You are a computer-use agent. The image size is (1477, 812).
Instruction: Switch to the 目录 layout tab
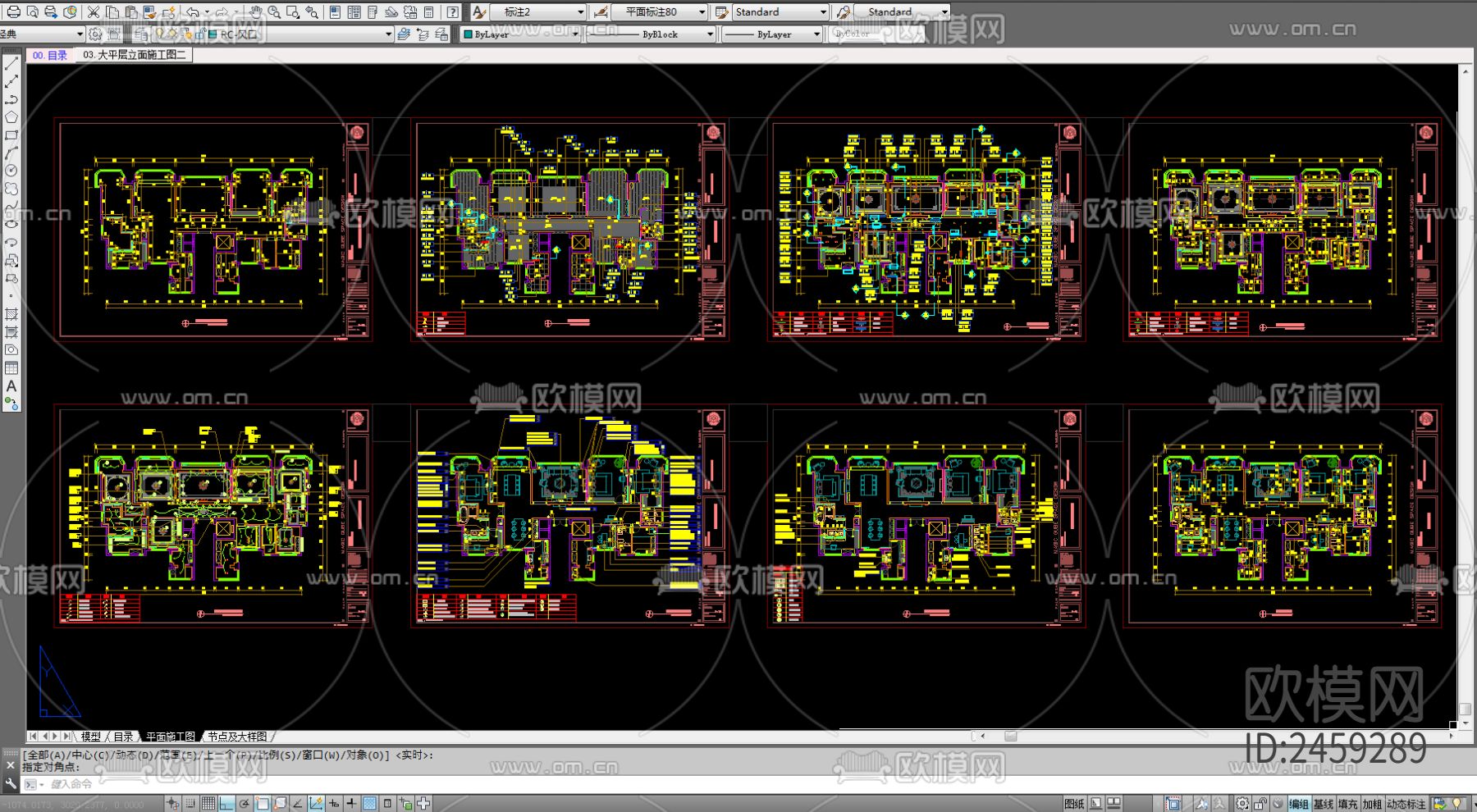tap(123, 737)
